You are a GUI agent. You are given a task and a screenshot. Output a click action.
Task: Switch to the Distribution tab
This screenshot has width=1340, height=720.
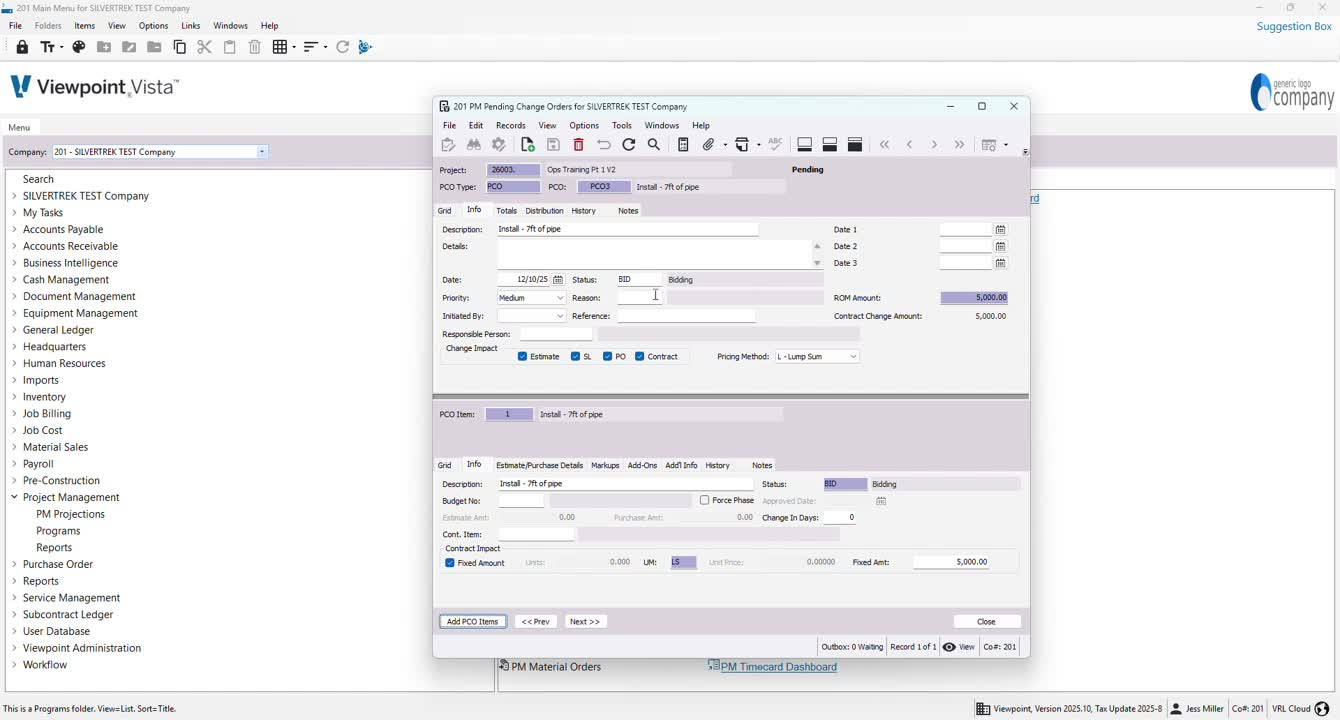[x=544, y=211]
